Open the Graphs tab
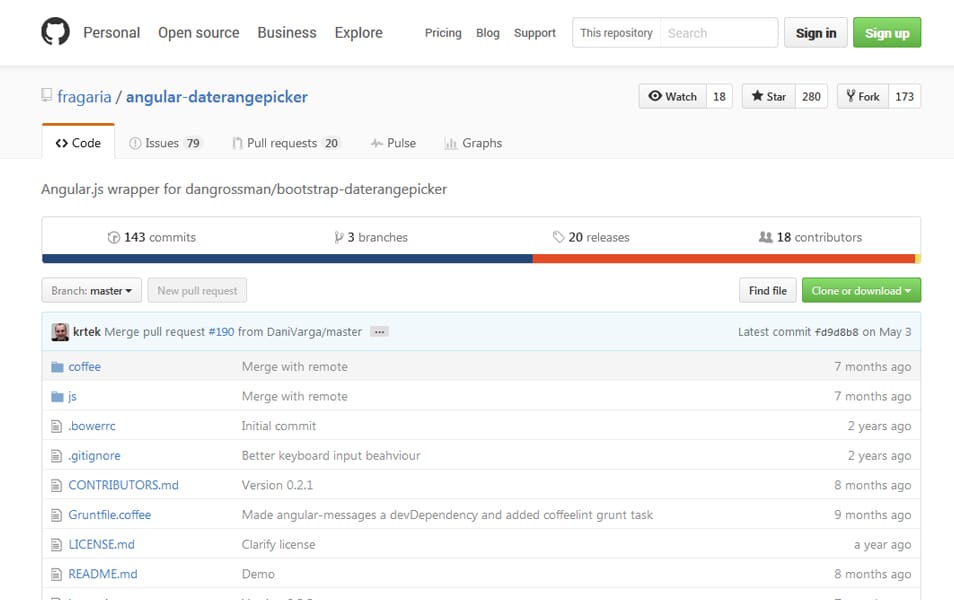Image resolution: width=954 pixels, height=600 pixels. point(473,143)
